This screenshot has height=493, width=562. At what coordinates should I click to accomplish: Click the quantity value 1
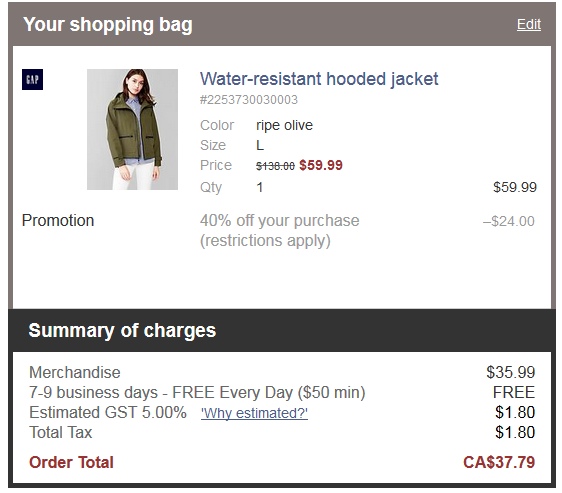[x=260, y=187]
